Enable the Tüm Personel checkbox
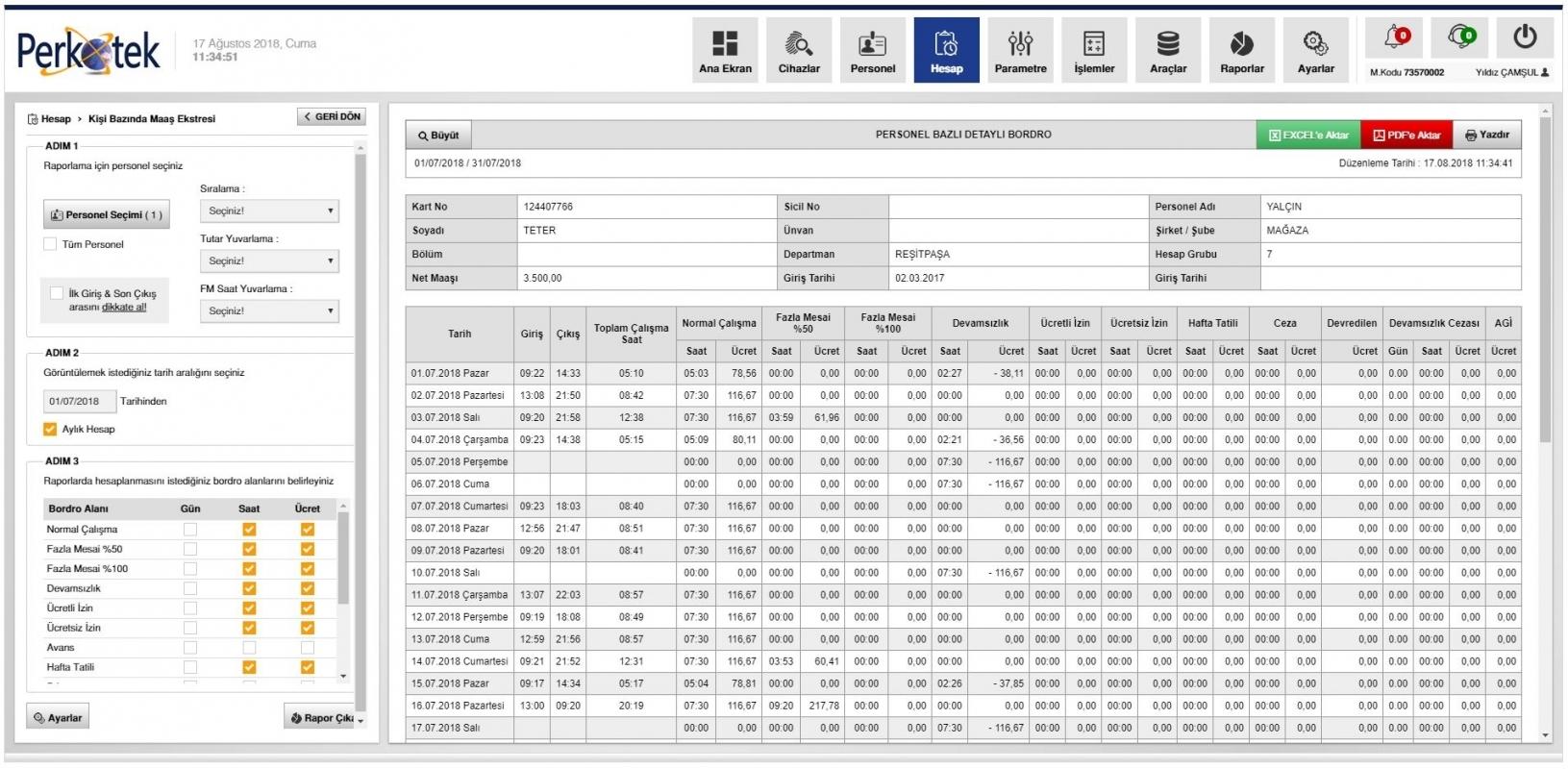 50,244
